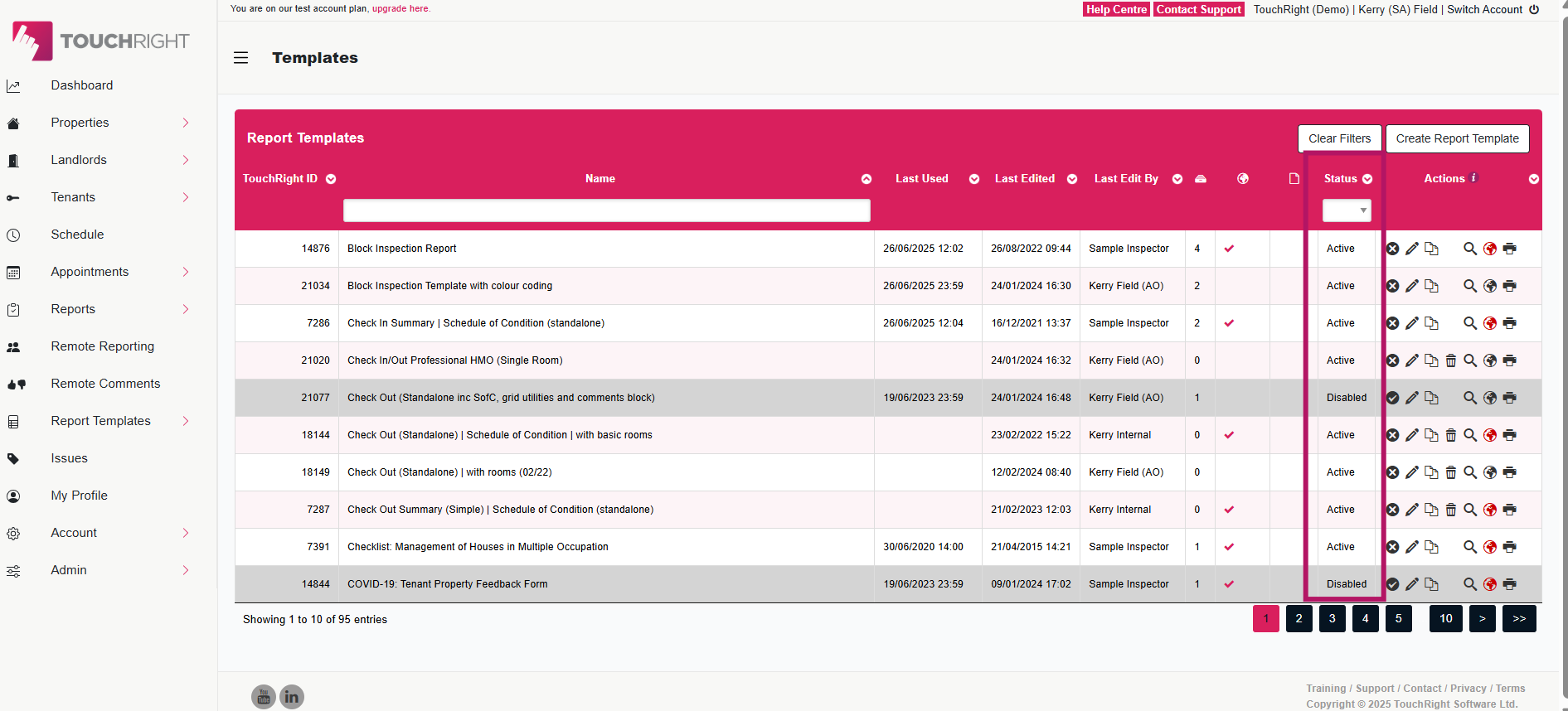The width and height of the screenshot is (1568, 711).
Task: Enable the disabled COVID-19 Feedback Form template
Action: (x=1392, y=584)
